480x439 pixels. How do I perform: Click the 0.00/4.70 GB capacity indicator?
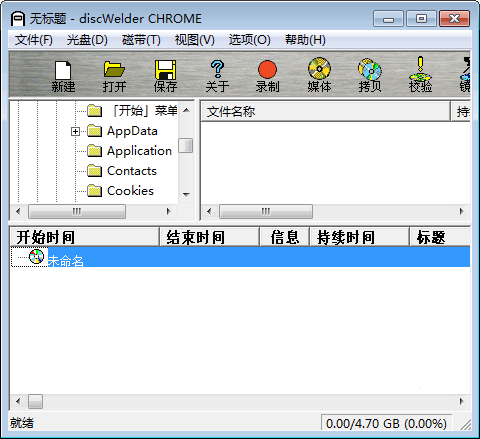(386, 423)
